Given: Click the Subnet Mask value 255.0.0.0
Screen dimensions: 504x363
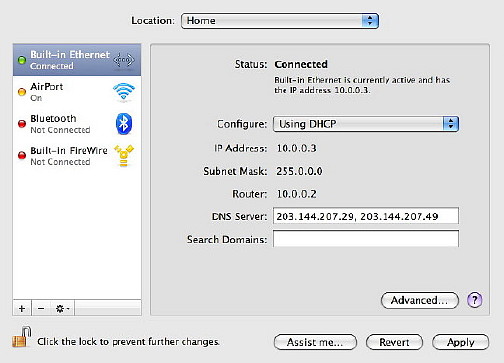Looking at the screenshot, I should (x=299, y=171).
